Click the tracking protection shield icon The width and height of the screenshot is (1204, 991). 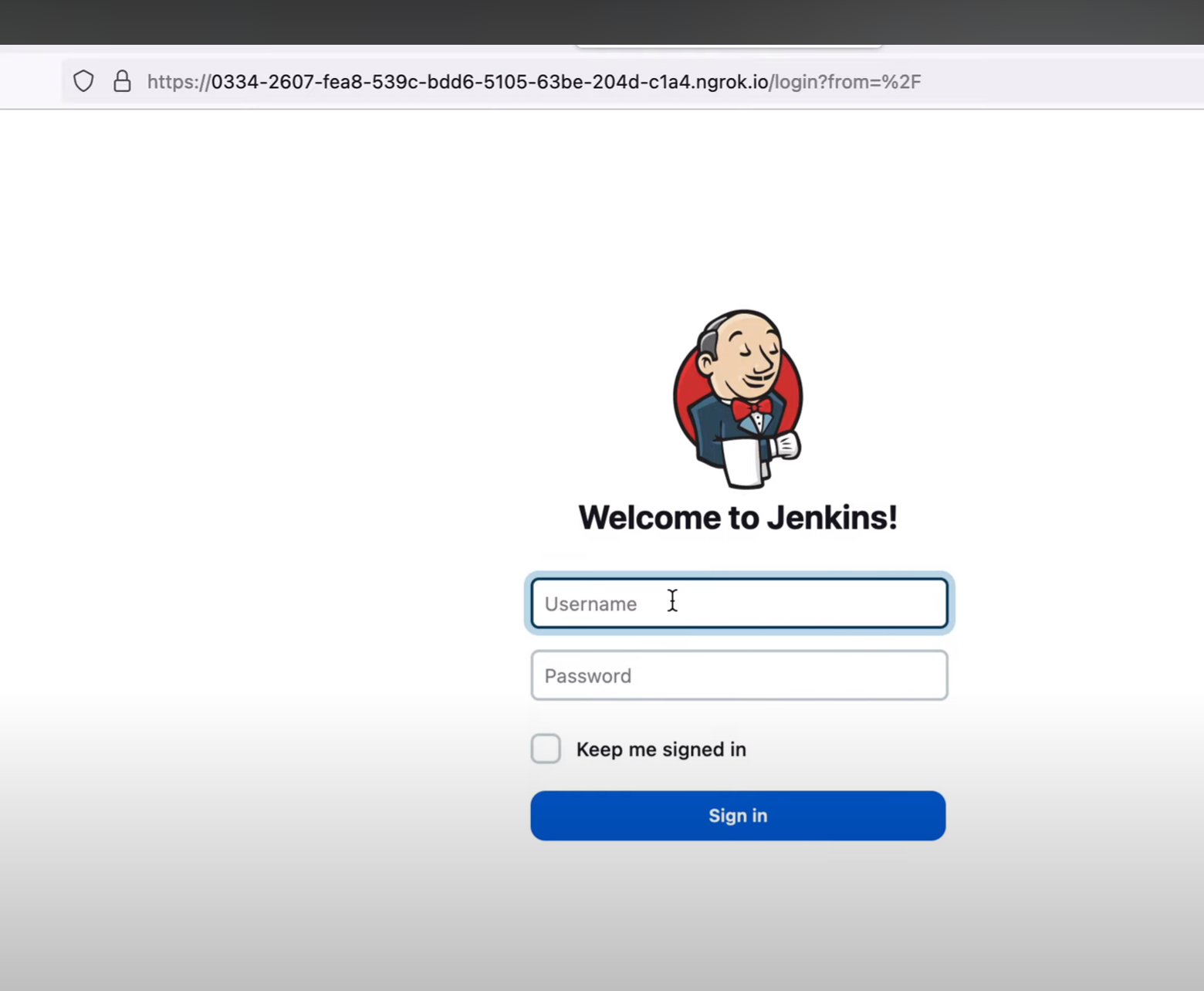[x=83, y=81]
